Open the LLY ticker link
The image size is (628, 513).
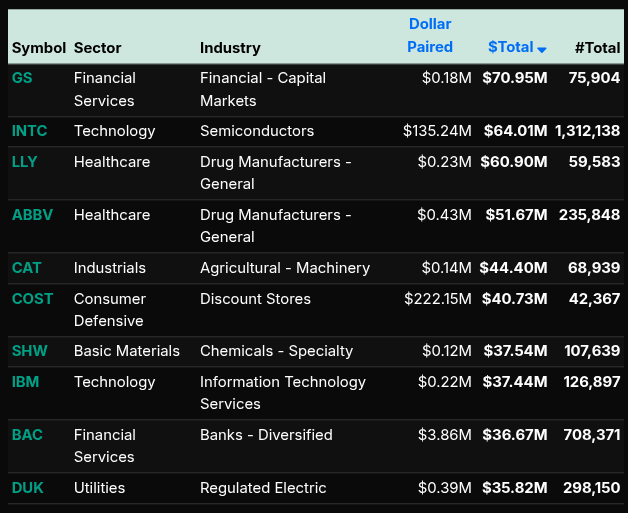pos(25,162)
